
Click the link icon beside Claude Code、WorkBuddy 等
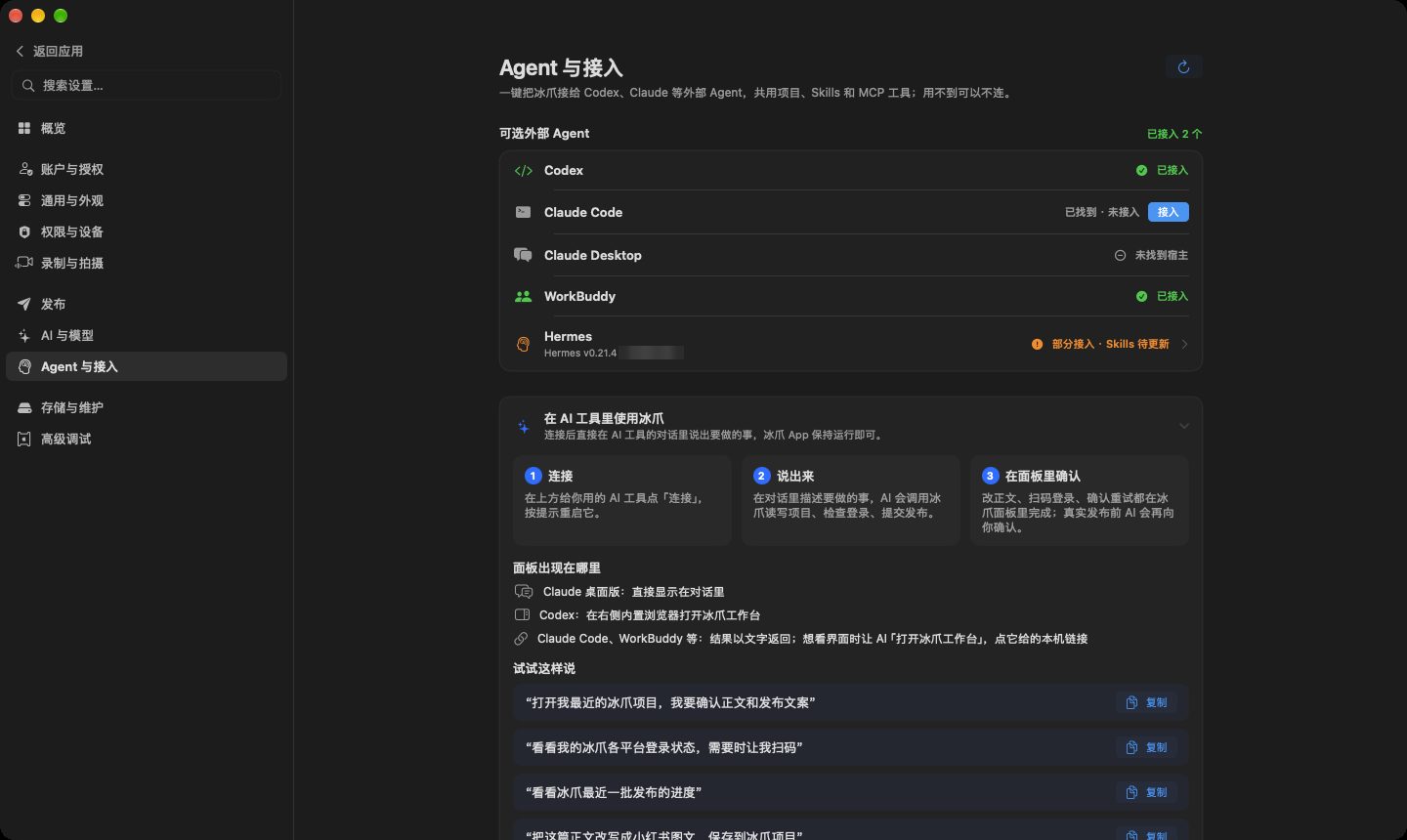[521, 639]
